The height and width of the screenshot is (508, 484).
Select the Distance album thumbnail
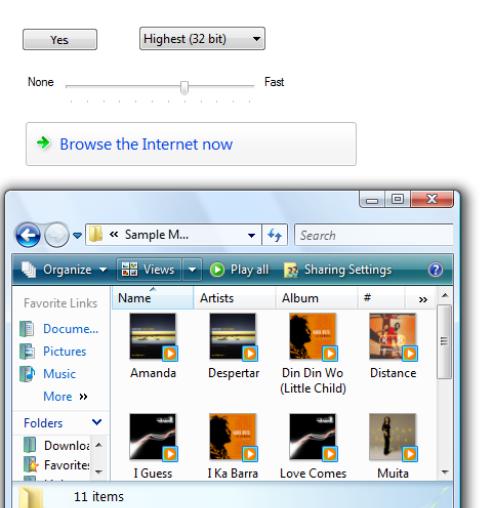tap(393, 337)
